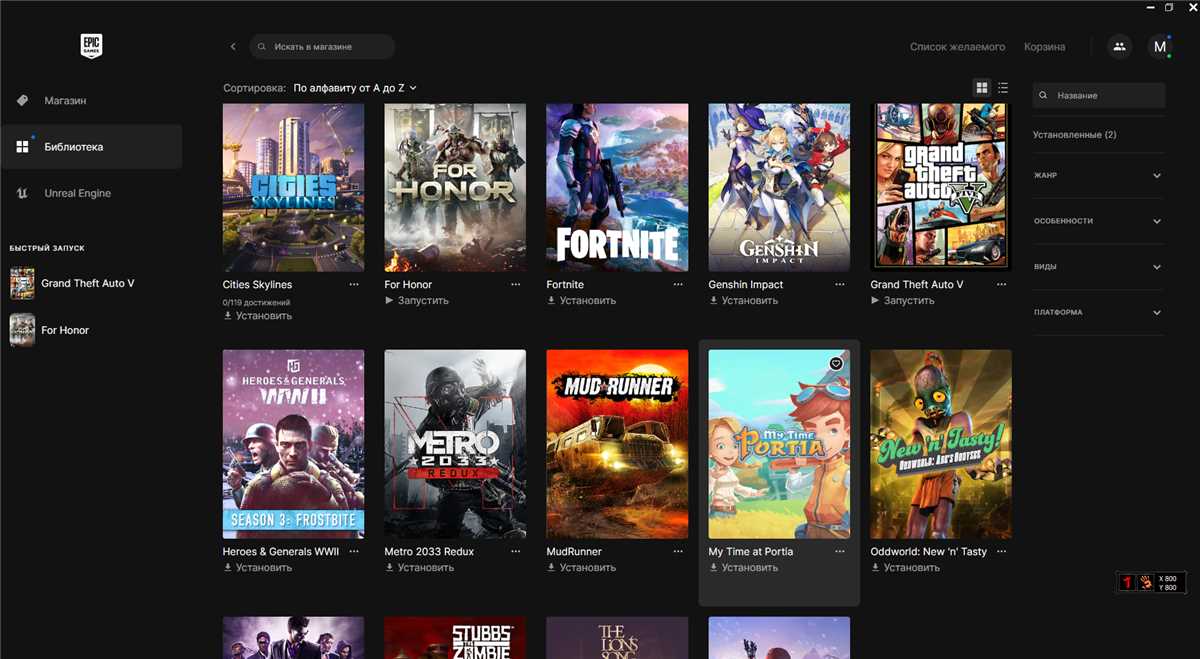Open more options for Heroes & Generals WWII

(x=354, y=552)
